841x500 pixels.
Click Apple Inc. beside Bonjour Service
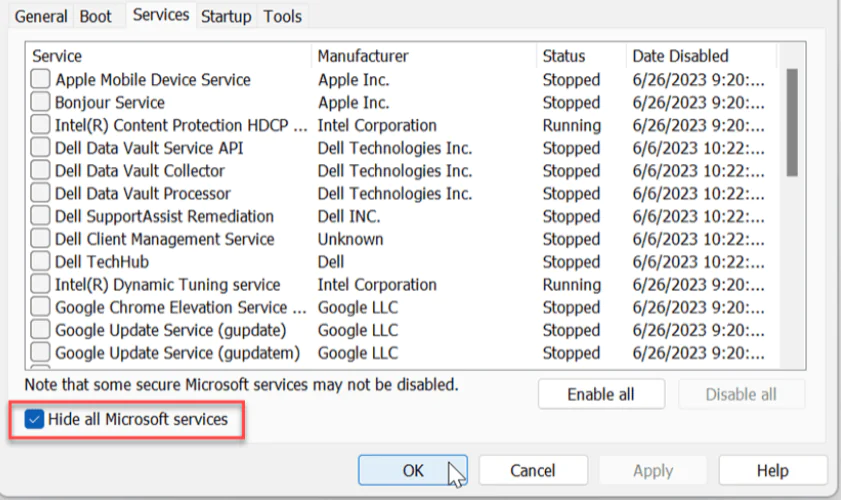pyautogui.click(x=353, y=102)
